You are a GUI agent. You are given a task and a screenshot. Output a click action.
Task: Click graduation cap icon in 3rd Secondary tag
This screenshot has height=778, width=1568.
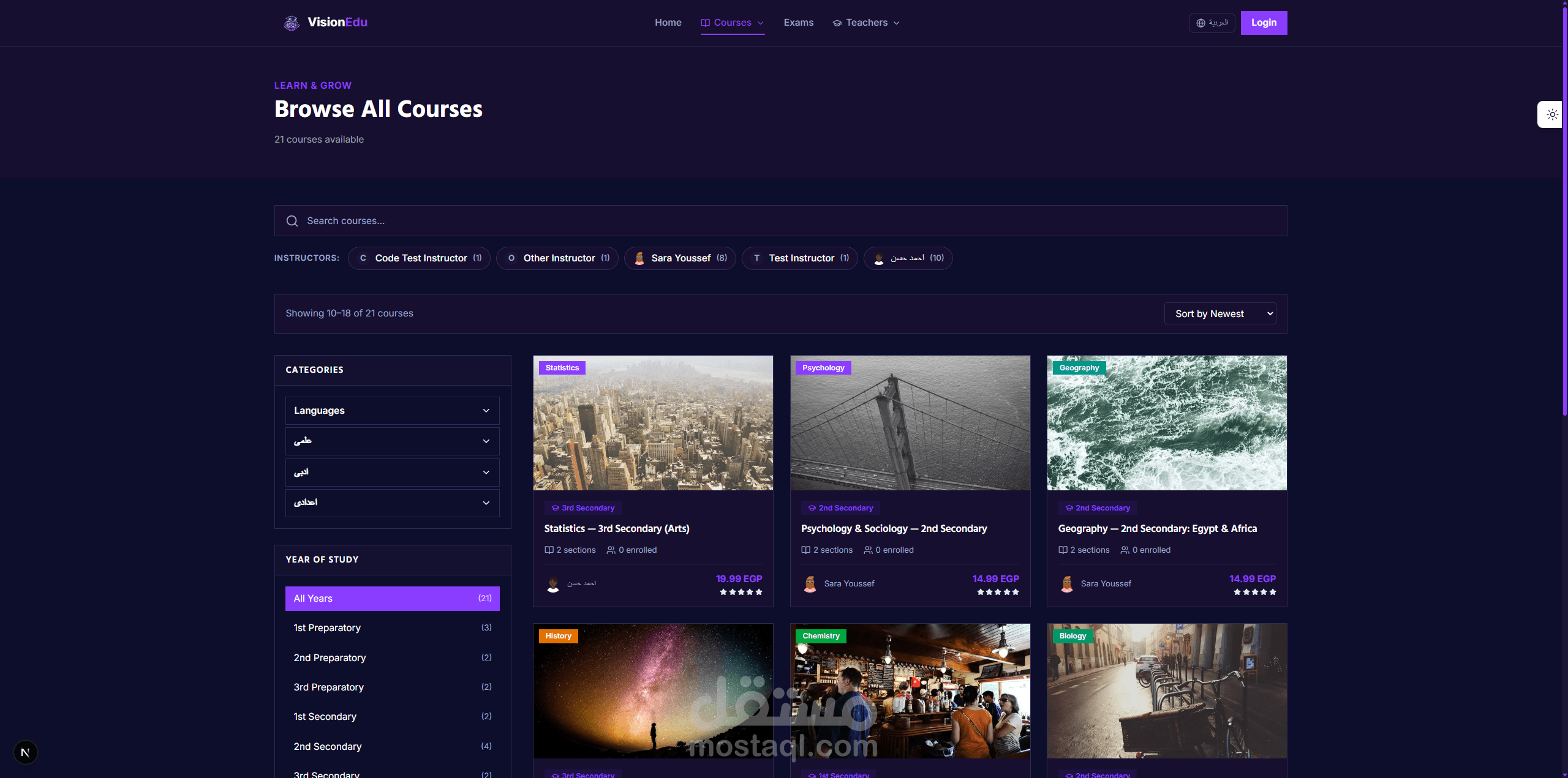(x=555, y=508)
